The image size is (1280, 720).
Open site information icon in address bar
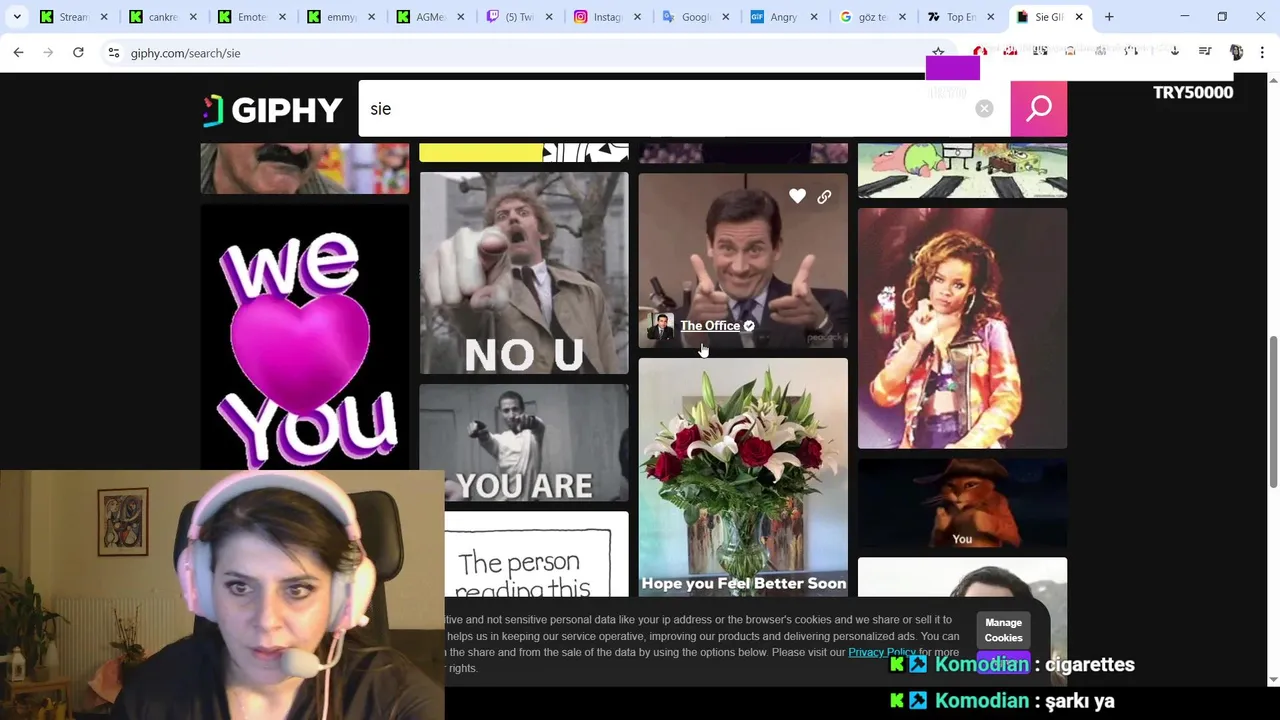tap(114, 53)
